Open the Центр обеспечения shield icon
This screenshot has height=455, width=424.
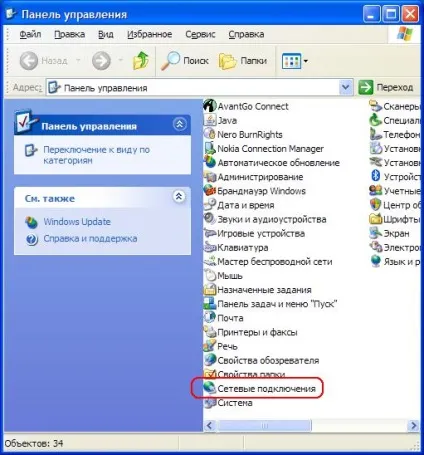(376, 205)
